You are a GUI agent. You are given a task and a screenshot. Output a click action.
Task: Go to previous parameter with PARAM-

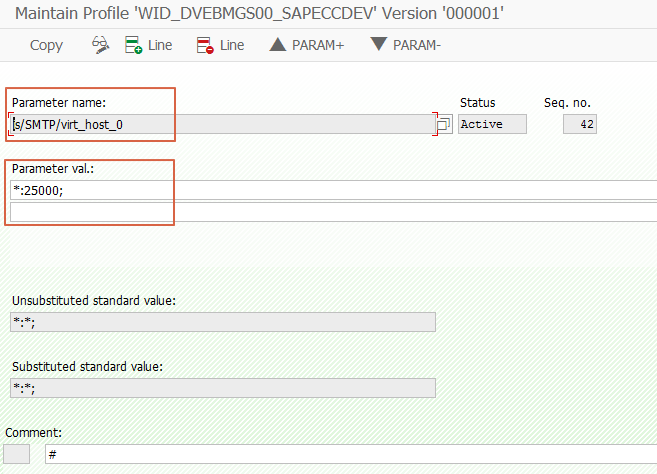pos(406,45)
